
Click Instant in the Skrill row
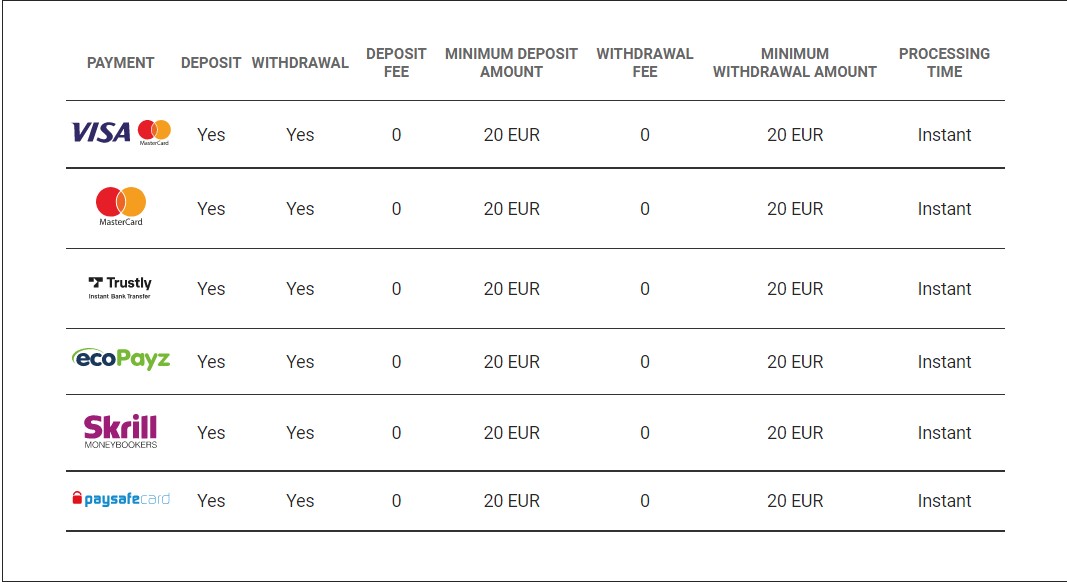tap(945, 433)
